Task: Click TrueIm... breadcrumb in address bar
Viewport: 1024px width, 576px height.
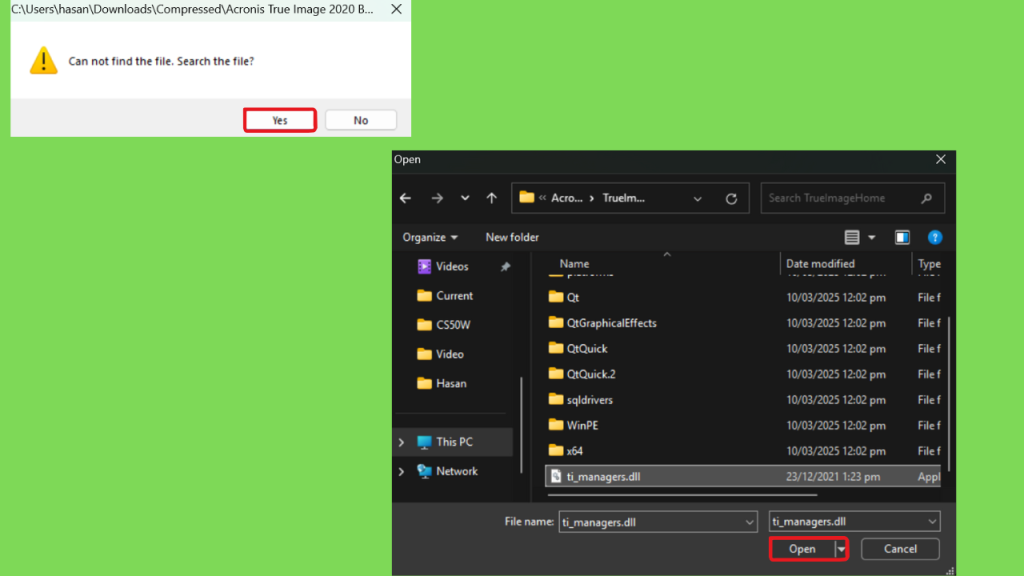Action: 624,198
